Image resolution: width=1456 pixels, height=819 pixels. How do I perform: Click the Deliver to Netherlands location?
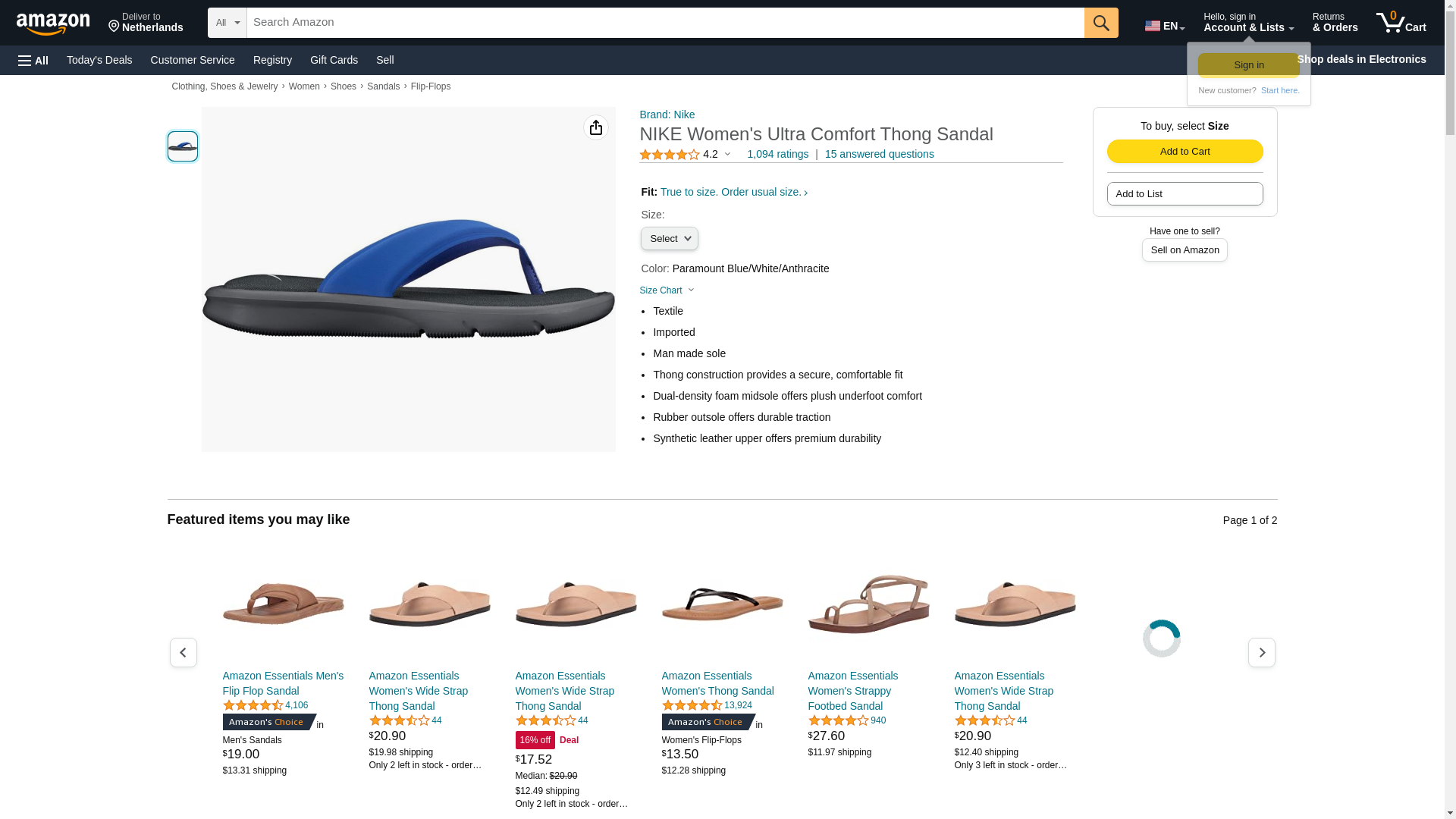[146, 23]
